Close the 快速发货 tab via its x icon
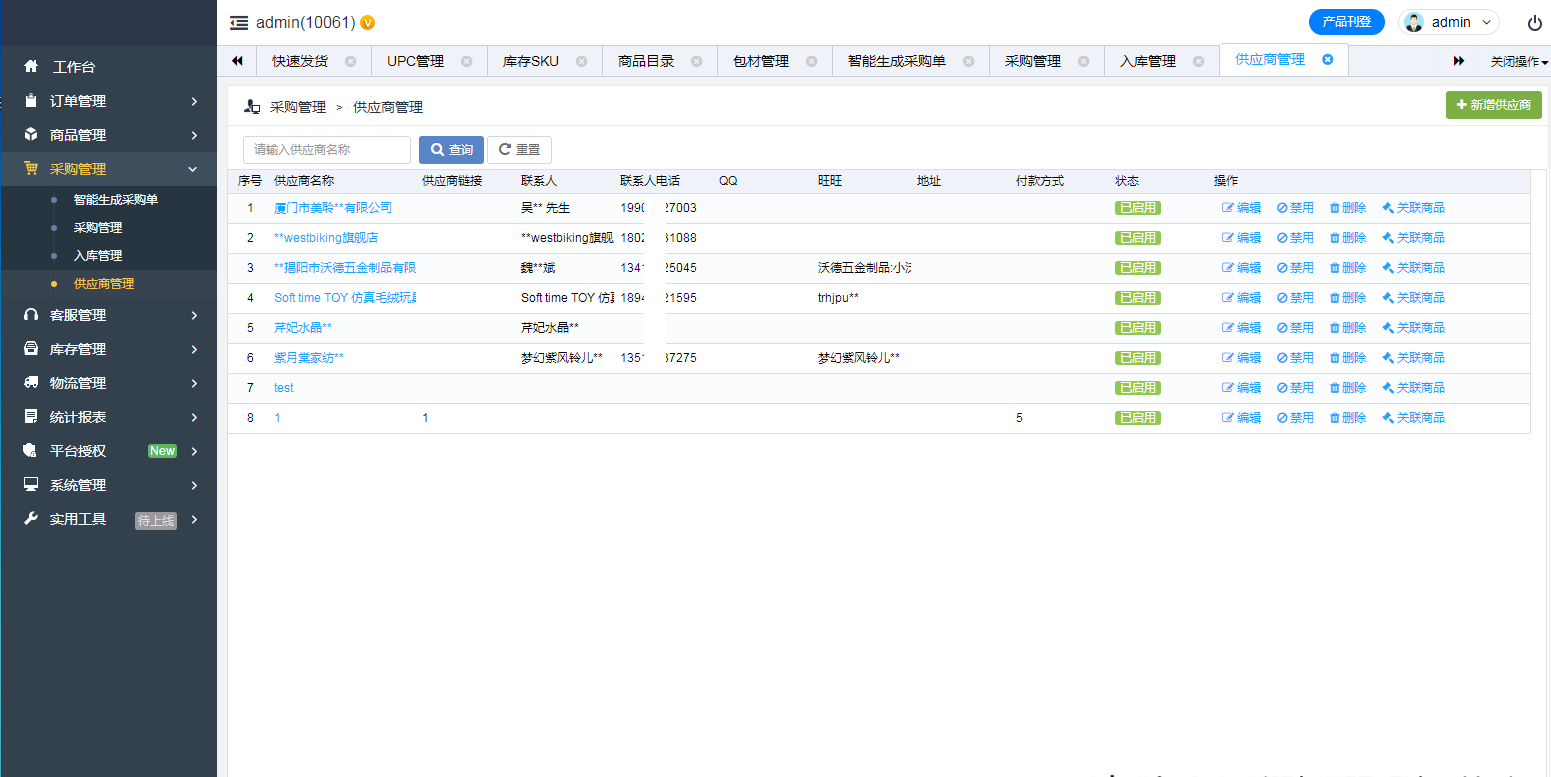Viewport: 1551px width, 777px height. (350, 61)
